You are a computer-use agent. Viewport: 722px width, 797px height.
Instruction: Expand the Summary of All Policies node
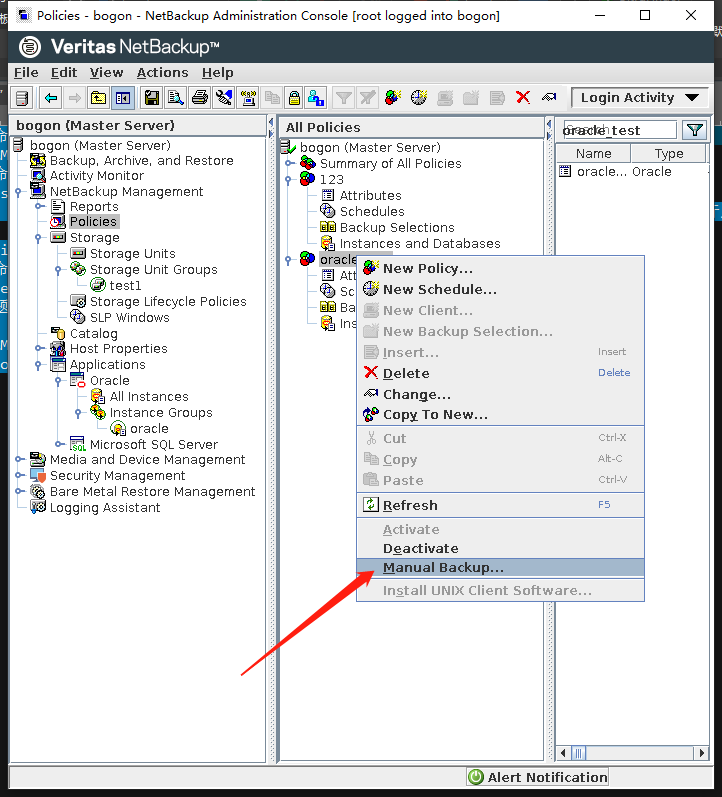point(288,164)
